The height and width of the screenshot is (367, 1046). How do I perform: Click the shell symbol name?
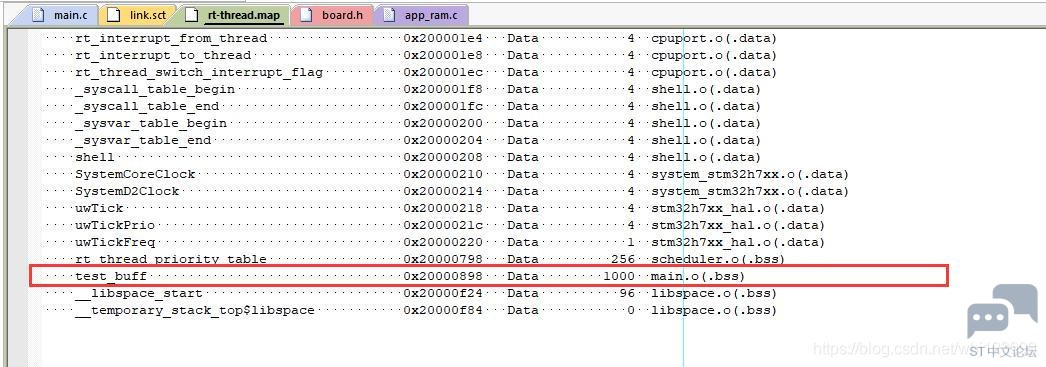95,157
